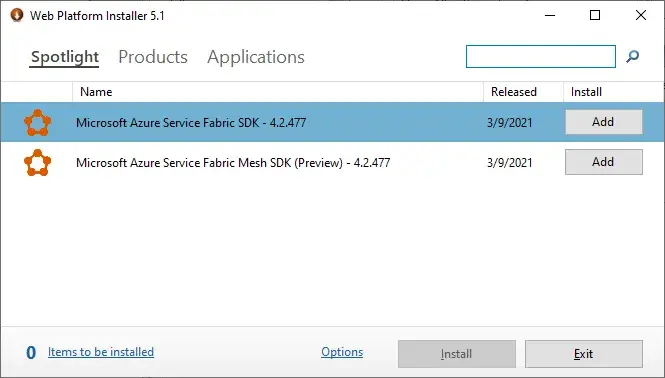Minimize the Web Platform Installer window
This screenshot has height=378, width=665.
point(550,15)
